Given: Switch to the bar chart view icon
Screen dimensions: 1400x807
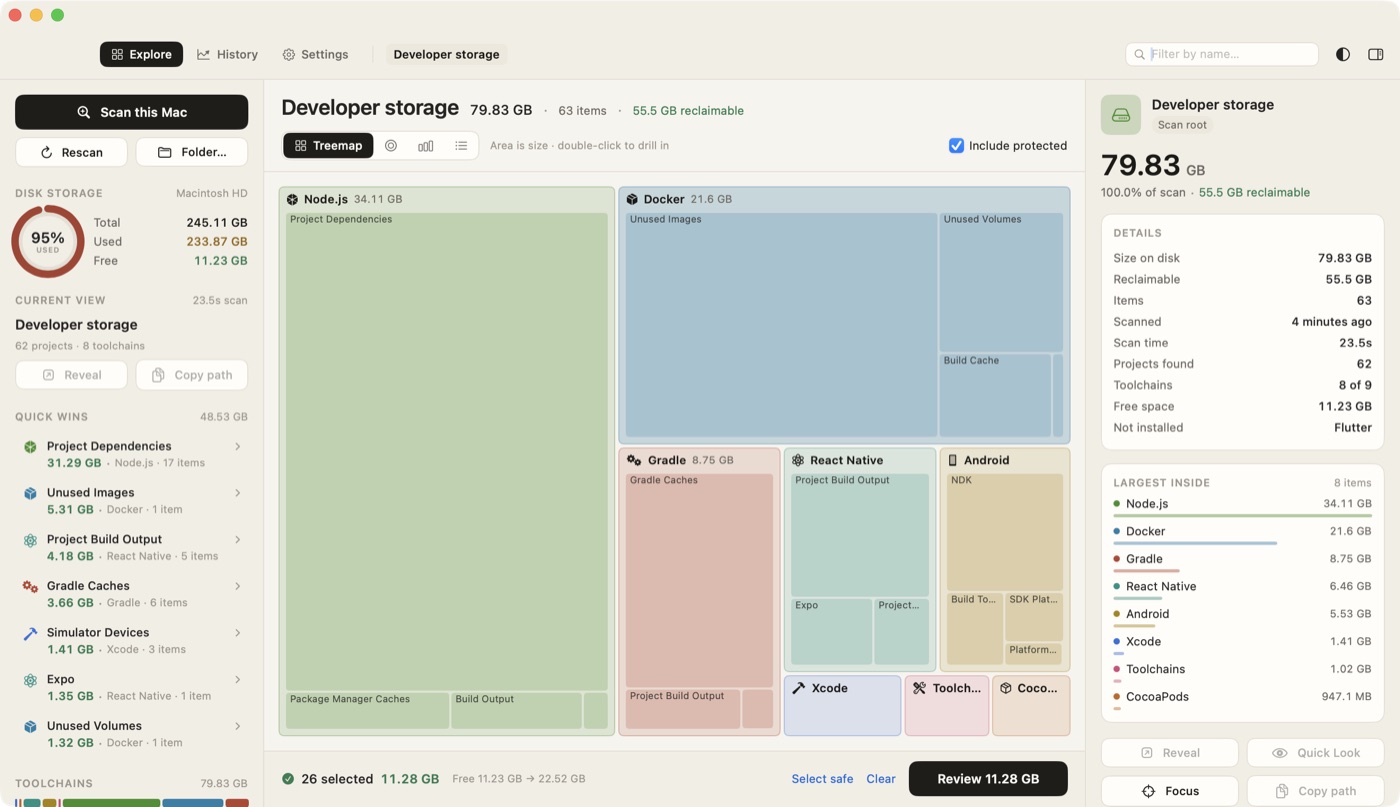Looking at the screenshot, I should 426,146.
